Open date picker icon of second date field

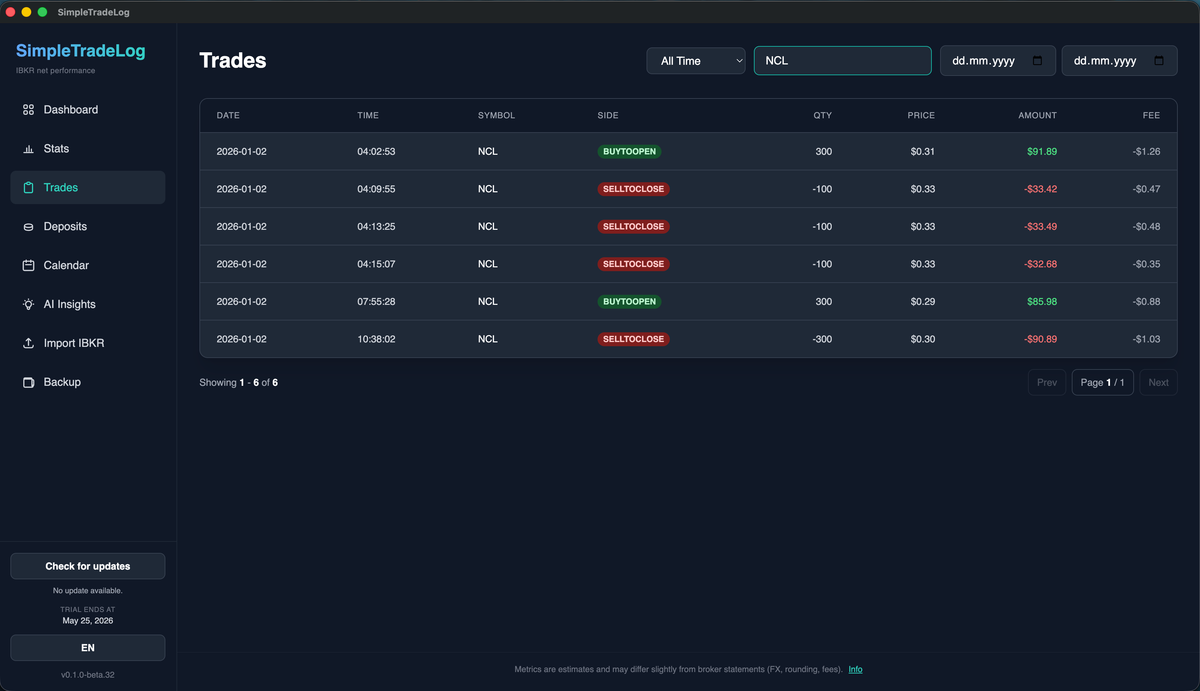(1158, 61)
